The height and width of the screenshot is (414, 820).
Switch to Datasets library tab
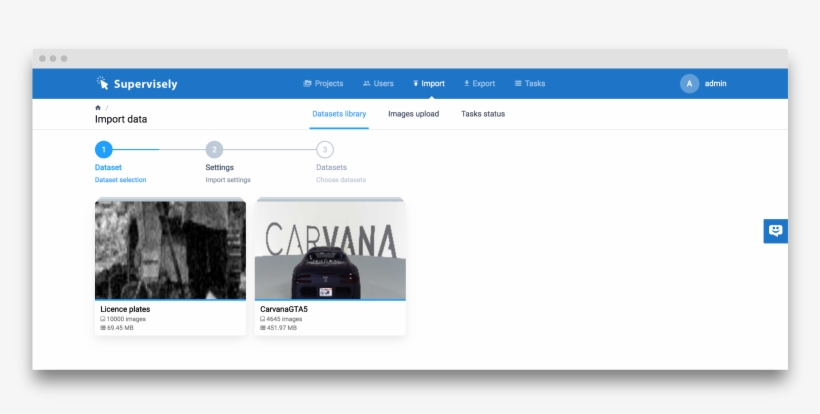click(339, 114)
